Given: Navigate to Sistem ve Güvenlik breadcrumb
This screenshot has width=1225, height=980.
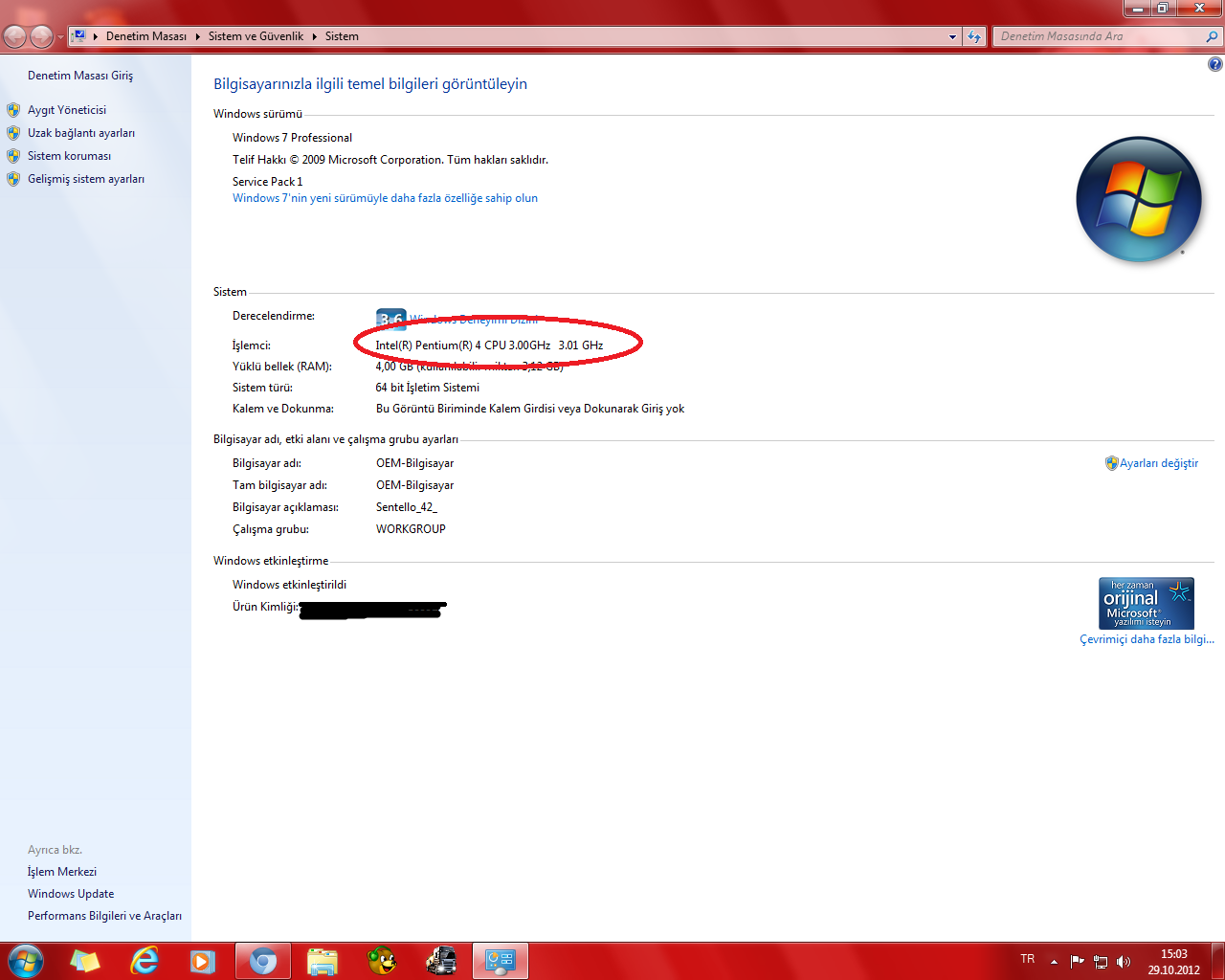Looking at the screenshot, I should coord(256,36).
